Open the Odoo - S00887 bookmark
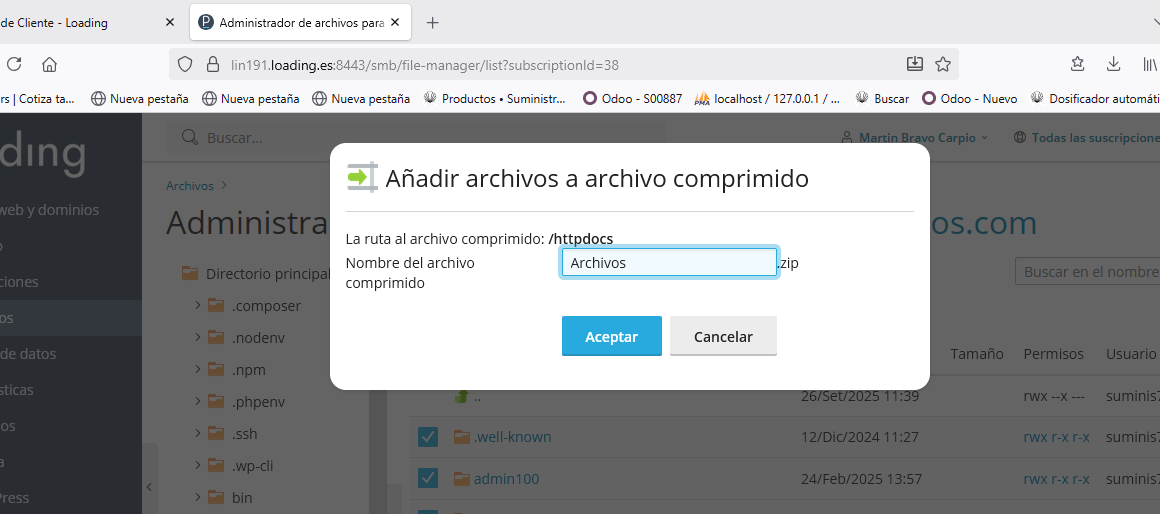This screenshot has width=1160, height=514. pyautogui.click(x=633, y=98)
